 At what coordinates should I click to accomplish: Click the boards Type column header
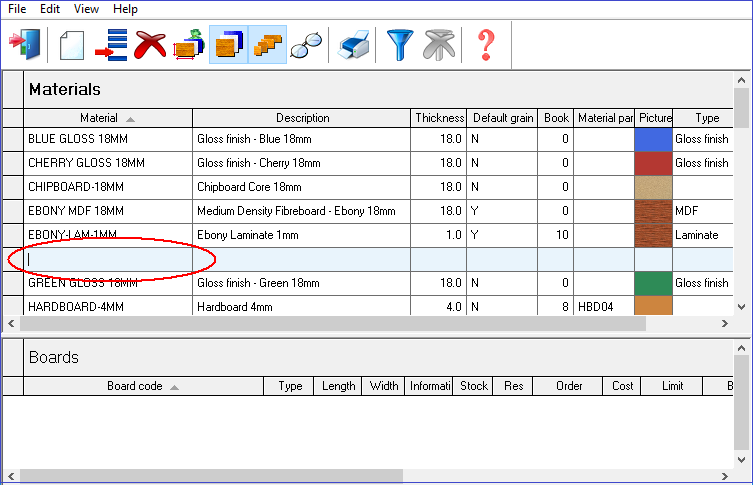[x=289, y=386]
